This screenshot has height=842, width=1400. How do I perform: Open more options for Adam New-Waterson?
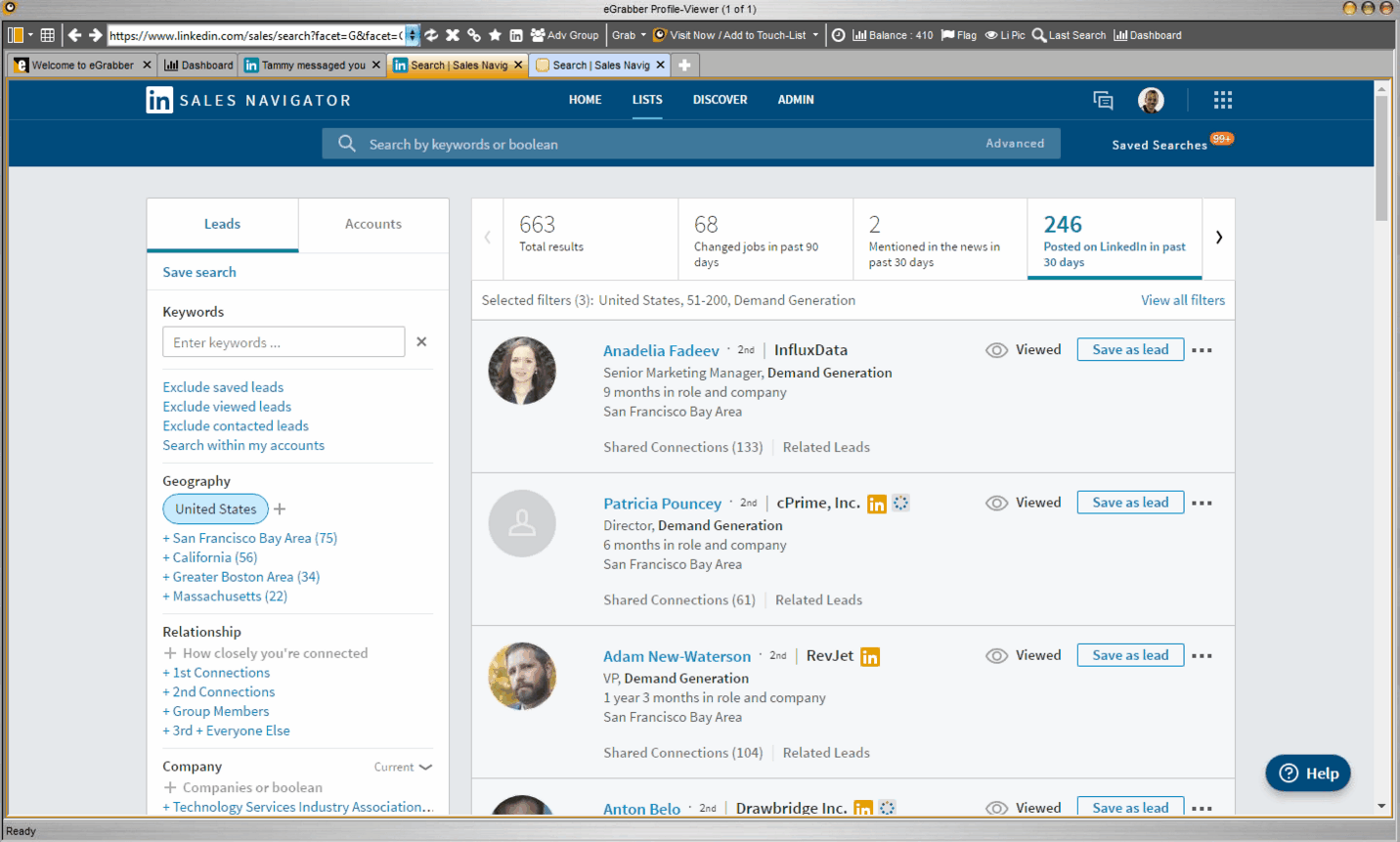(x=1202, y=656)
